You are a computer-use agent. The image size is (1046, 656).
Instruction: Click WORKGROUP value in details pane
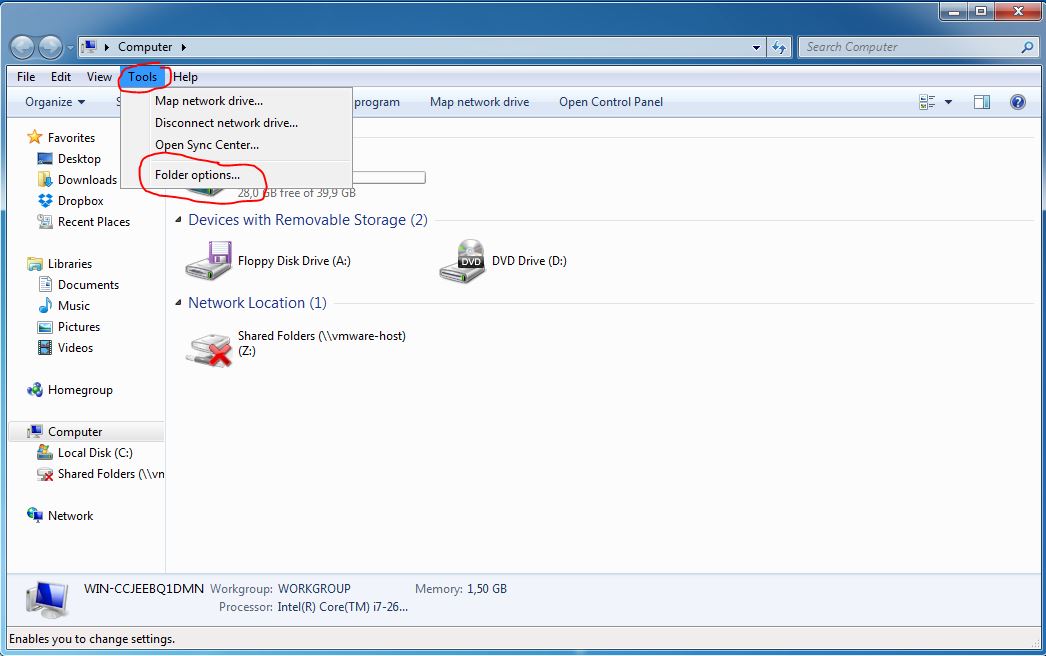[x=314, y=589]
